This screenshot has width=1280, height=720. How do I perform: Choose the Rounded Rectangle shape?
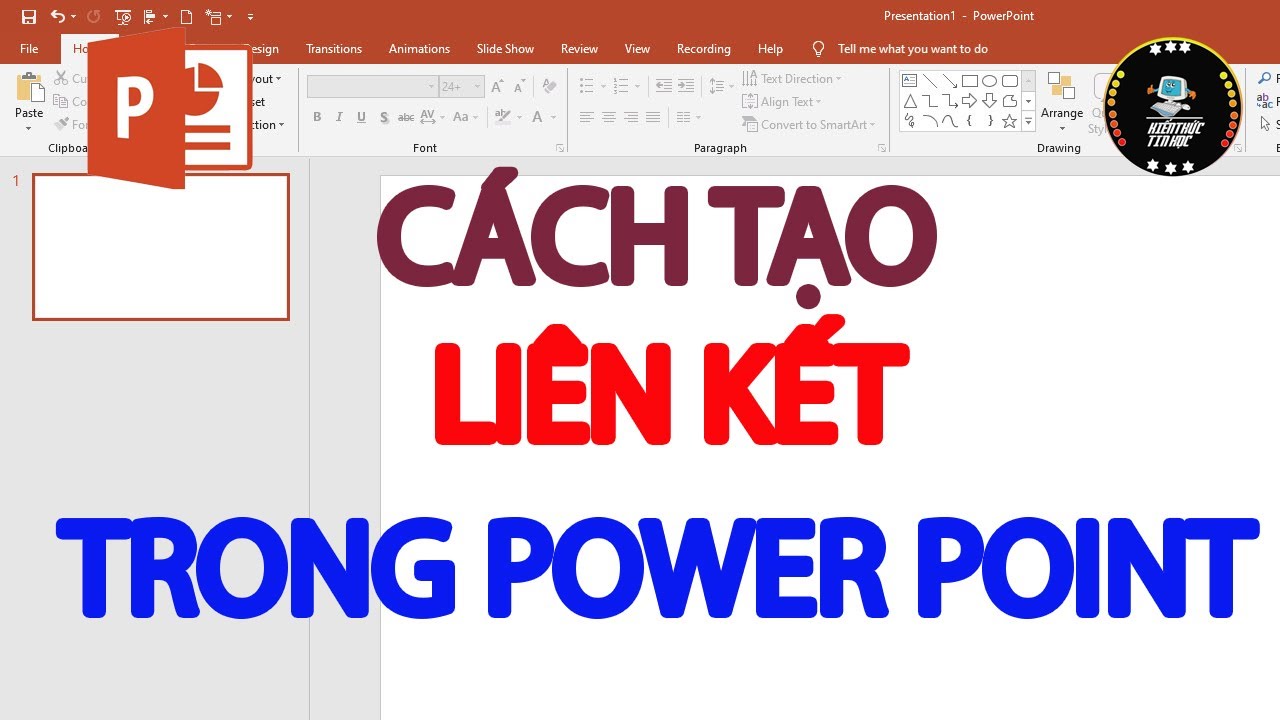click(x=1009, y=81)
